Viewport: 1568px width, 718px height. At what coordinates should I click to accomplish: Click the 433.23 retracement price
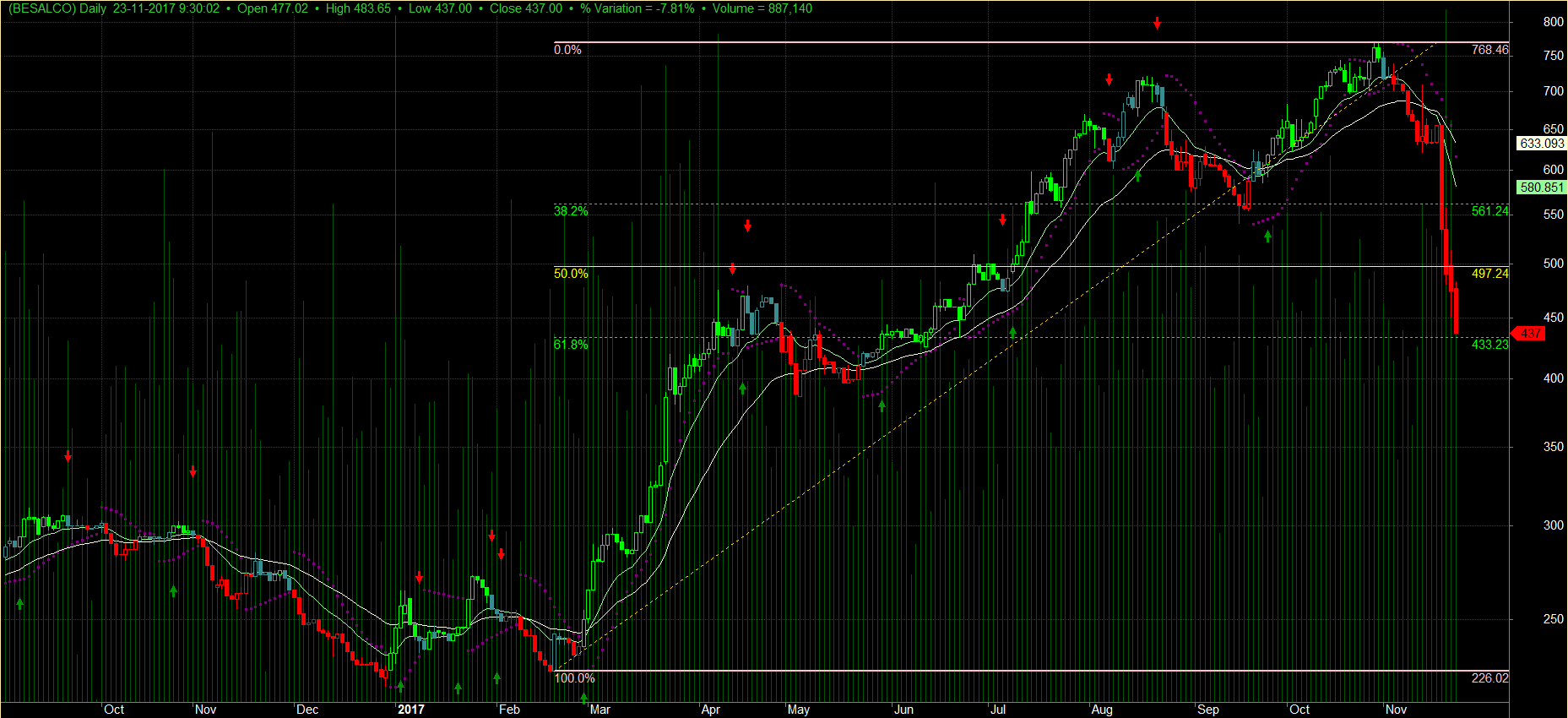tap(1489, 345)
